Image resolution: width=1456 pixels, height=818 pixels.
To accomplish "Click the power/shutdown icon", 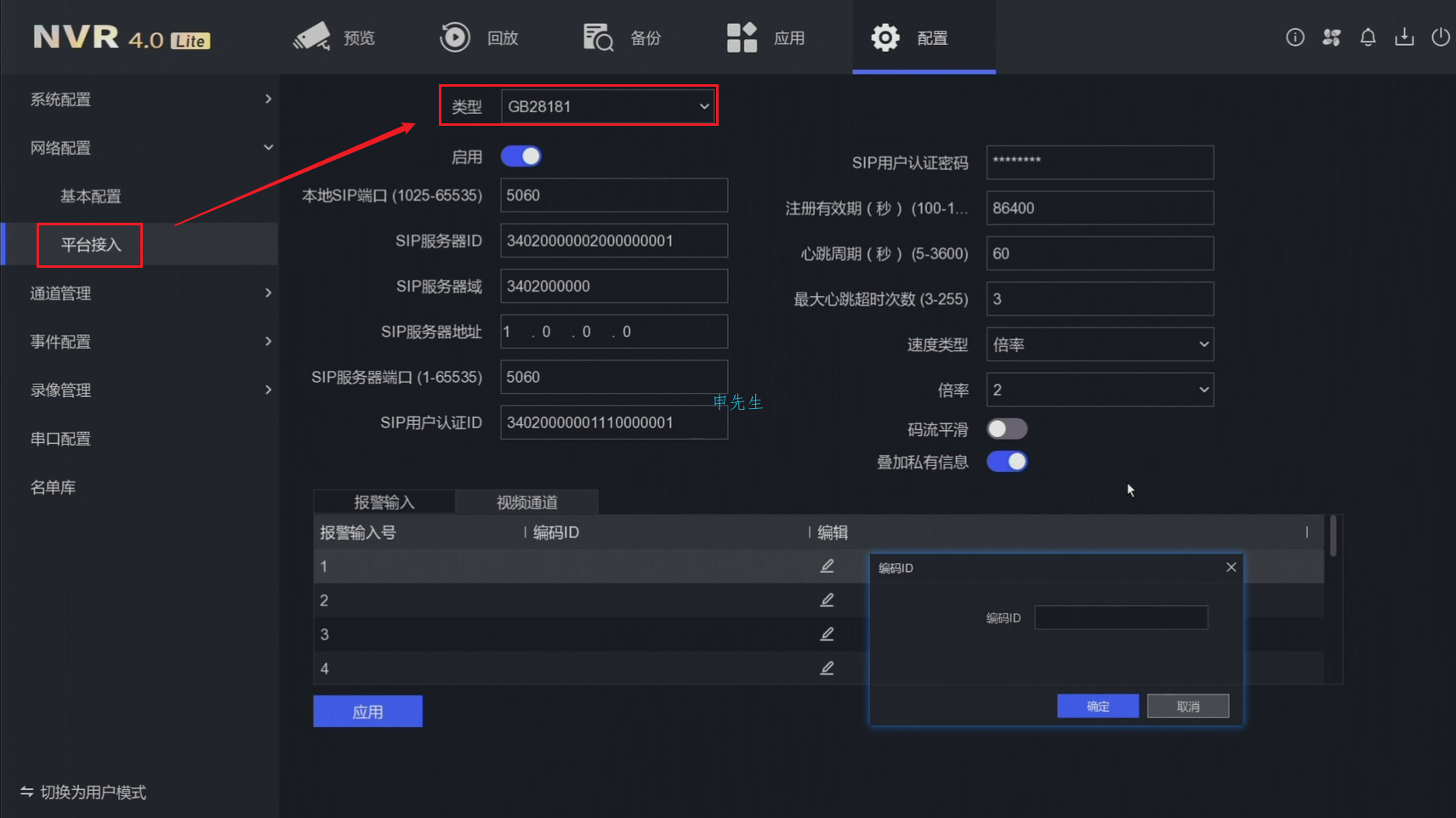I will click(x=1441, y=37).
